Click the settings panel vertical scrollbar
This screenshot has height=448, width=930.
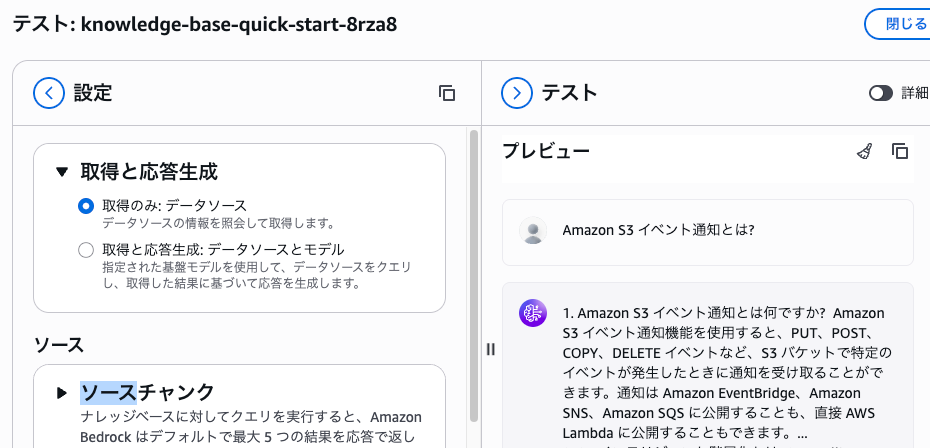click(x=473, y=275)
